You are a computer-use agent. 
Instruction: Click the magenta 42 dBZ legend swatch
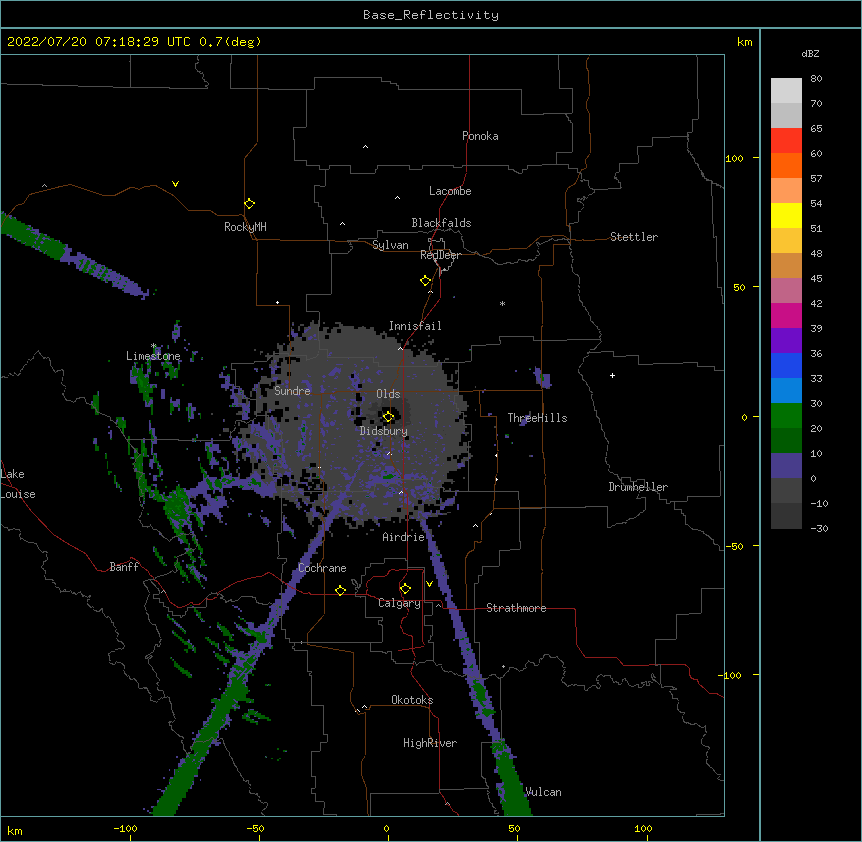coord(786,315)
